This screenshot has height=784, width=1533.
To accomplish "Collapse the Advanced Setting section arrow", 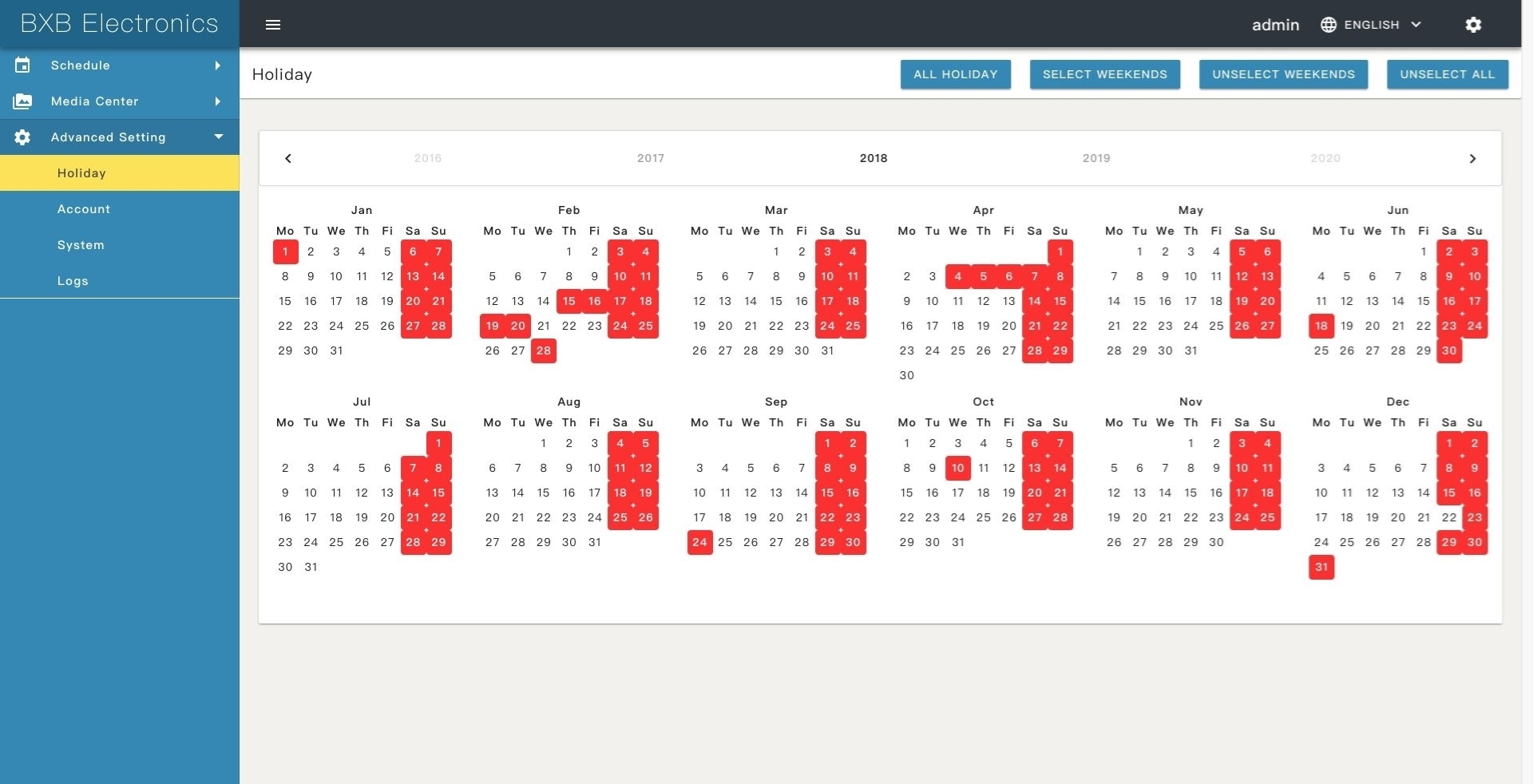I will [x=218, y=137].
